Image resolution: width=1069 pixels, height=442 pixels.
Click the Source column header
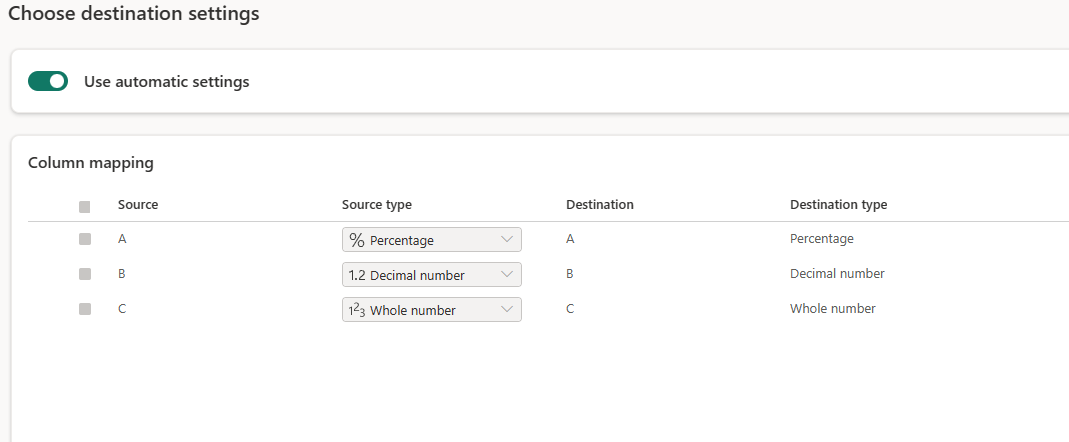click(x=138, y=205)
